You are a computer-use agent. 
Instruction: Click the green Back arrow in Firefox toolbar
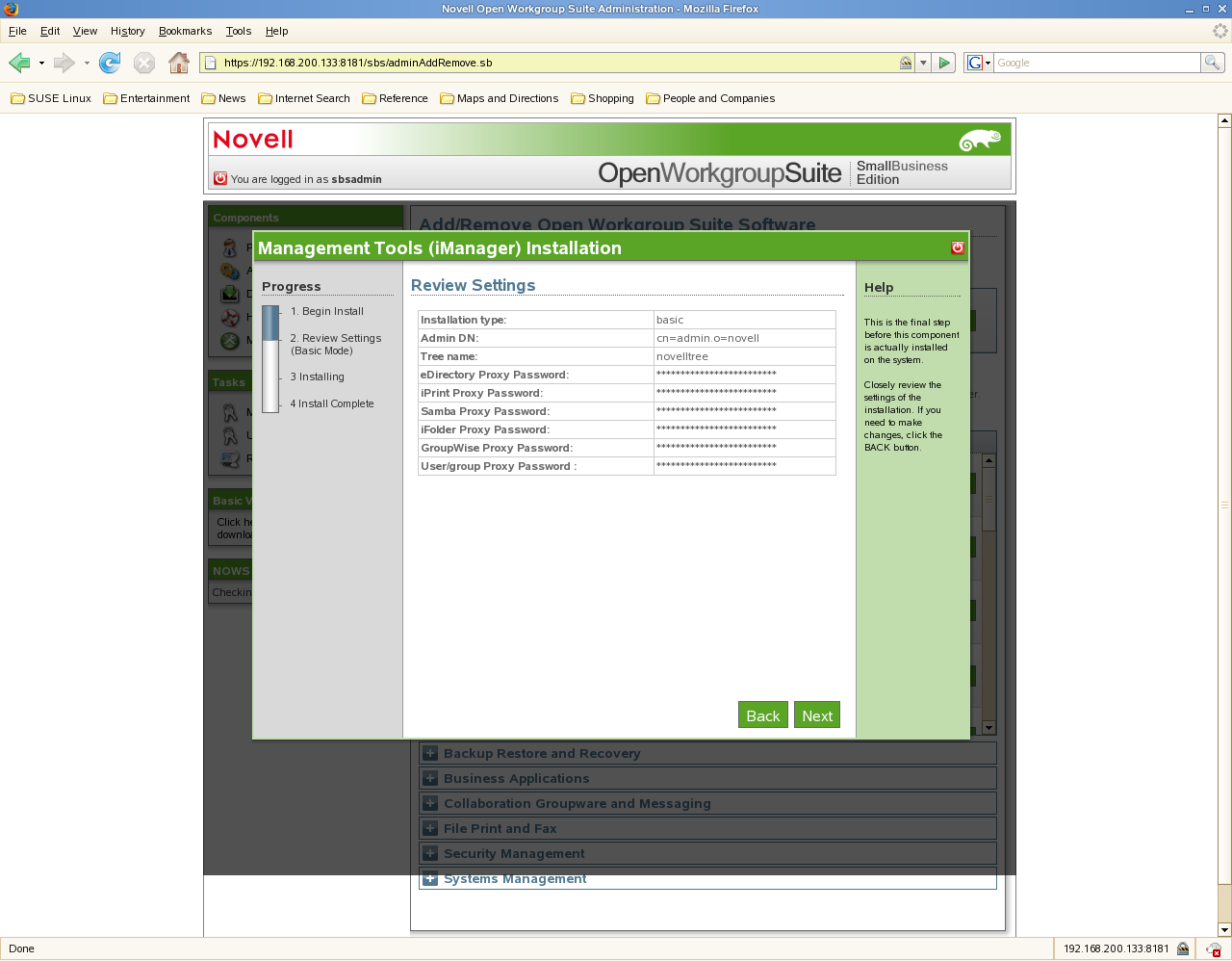tap(19, 63)
